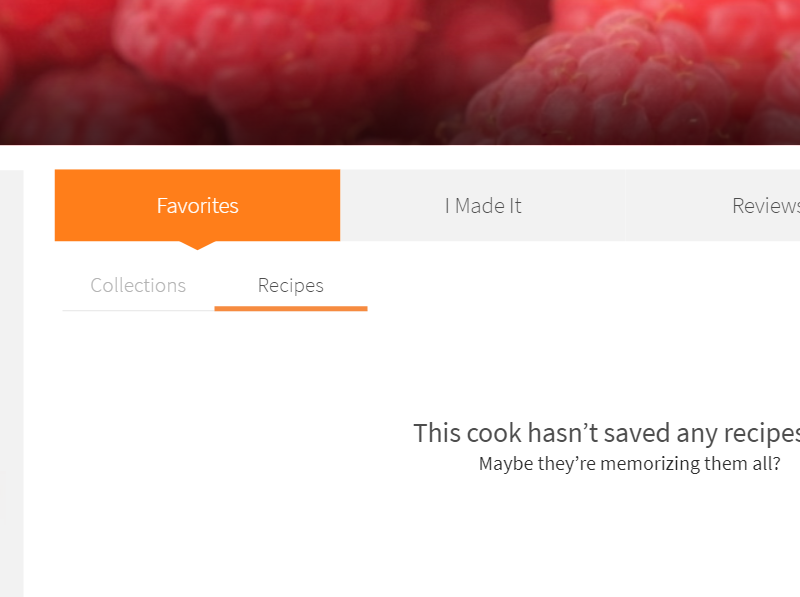The height and width of the screenshot is (597, 800).
Task: Click the "I Made It" label text
Action: [483, 206]
